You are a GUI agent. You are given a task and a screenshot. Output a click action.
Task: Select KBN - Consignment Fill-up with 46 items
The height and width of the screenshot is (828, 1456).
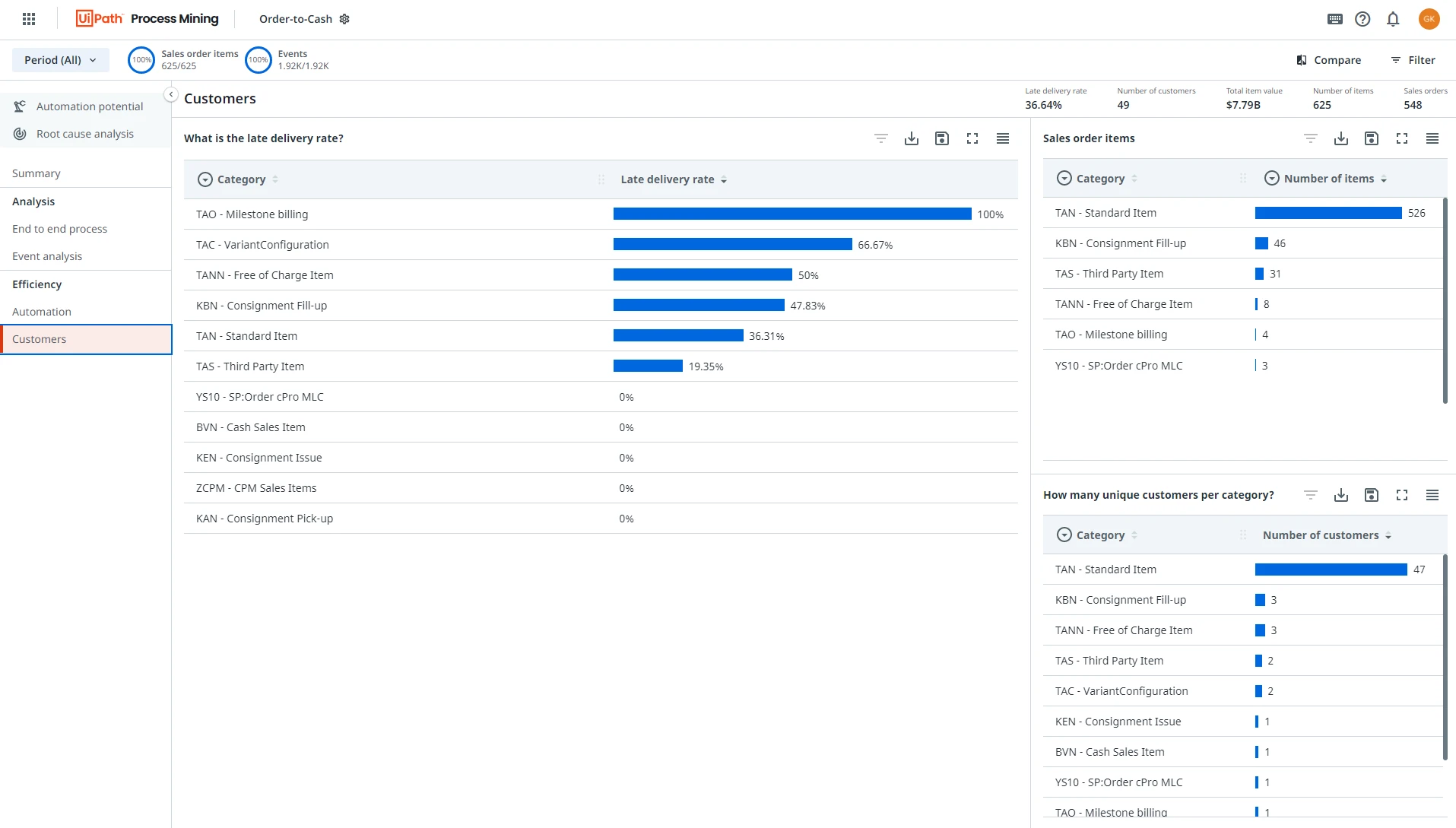tap(1242, 243)
